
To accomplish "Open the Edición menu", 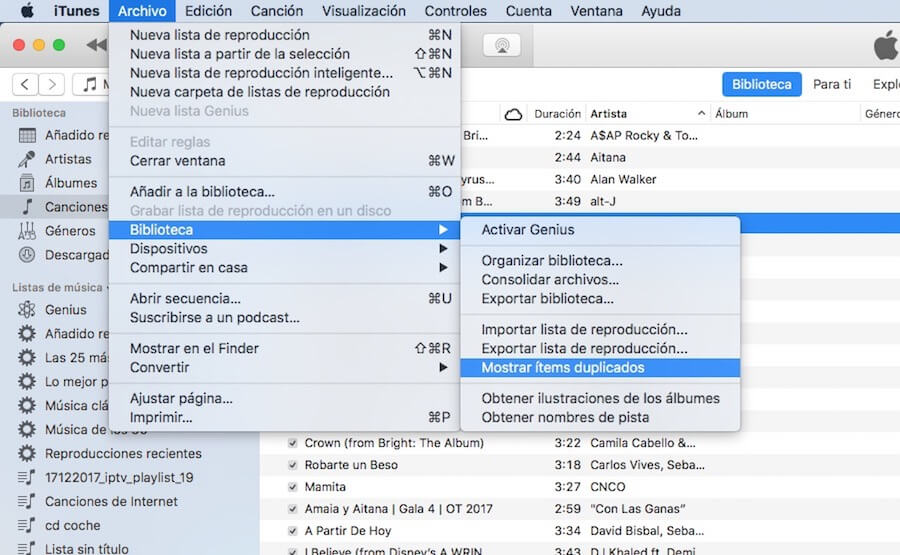I will pos(208,11).
